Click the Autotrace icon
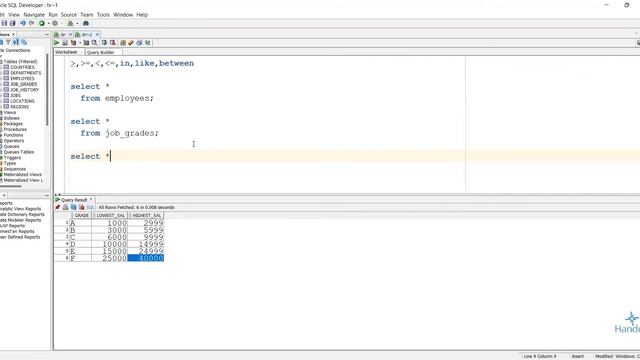Screen dimensions: 640x360 (x=86, y=43)
